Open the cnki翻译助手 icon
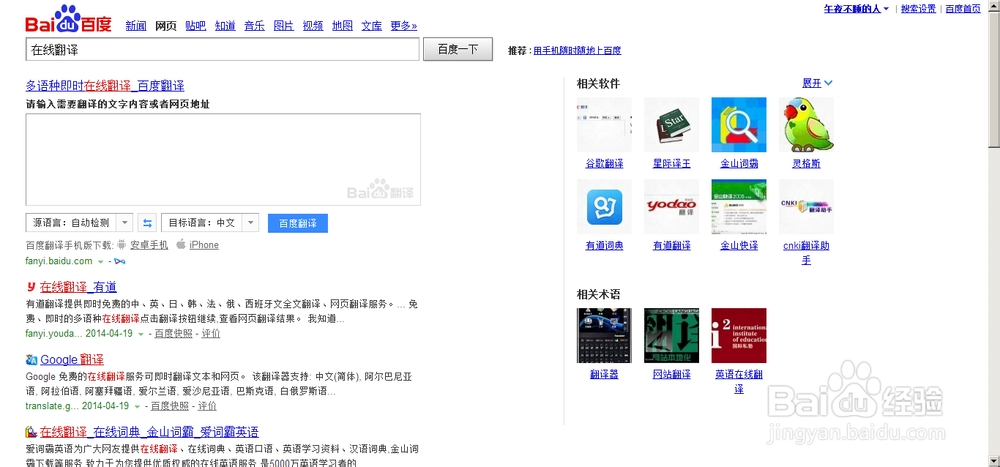The height and width of the screenshot is (467, 1000). click(x=806, y=206)
